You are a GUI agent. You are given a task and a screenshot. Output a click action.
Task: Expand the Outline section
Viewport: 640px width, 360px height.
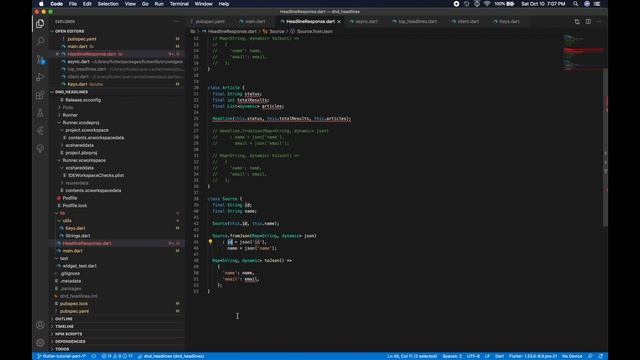pyautogui.click(x=64, y=319)
